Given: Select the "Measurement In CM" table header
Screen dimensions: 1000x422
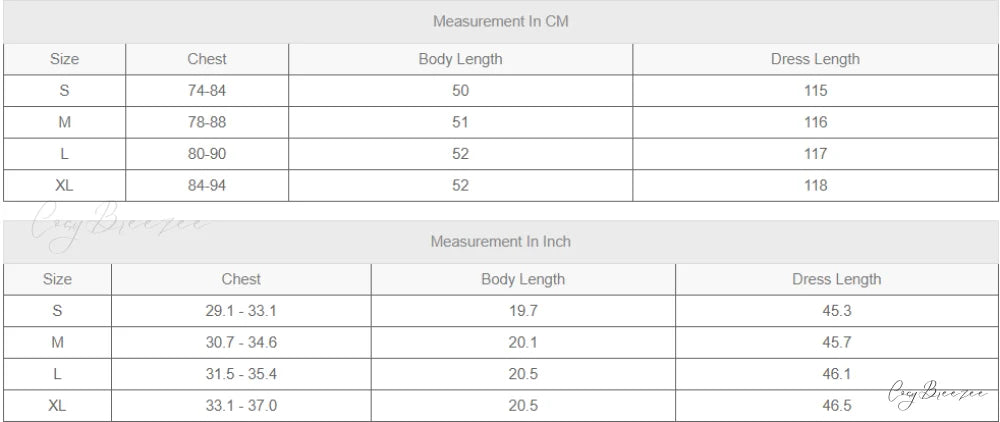Looking at the screenshot, I should point(501,21).
